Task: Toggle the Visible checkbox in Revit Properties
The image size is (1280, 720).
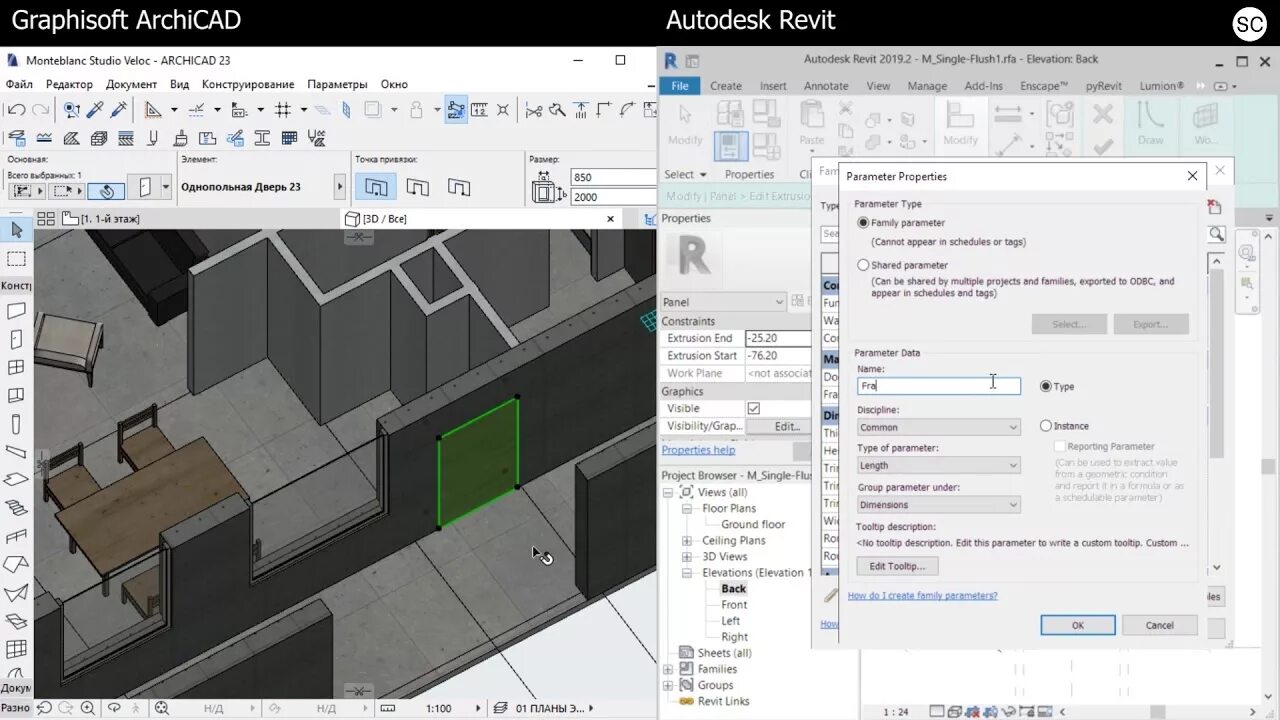Action: 754,408
